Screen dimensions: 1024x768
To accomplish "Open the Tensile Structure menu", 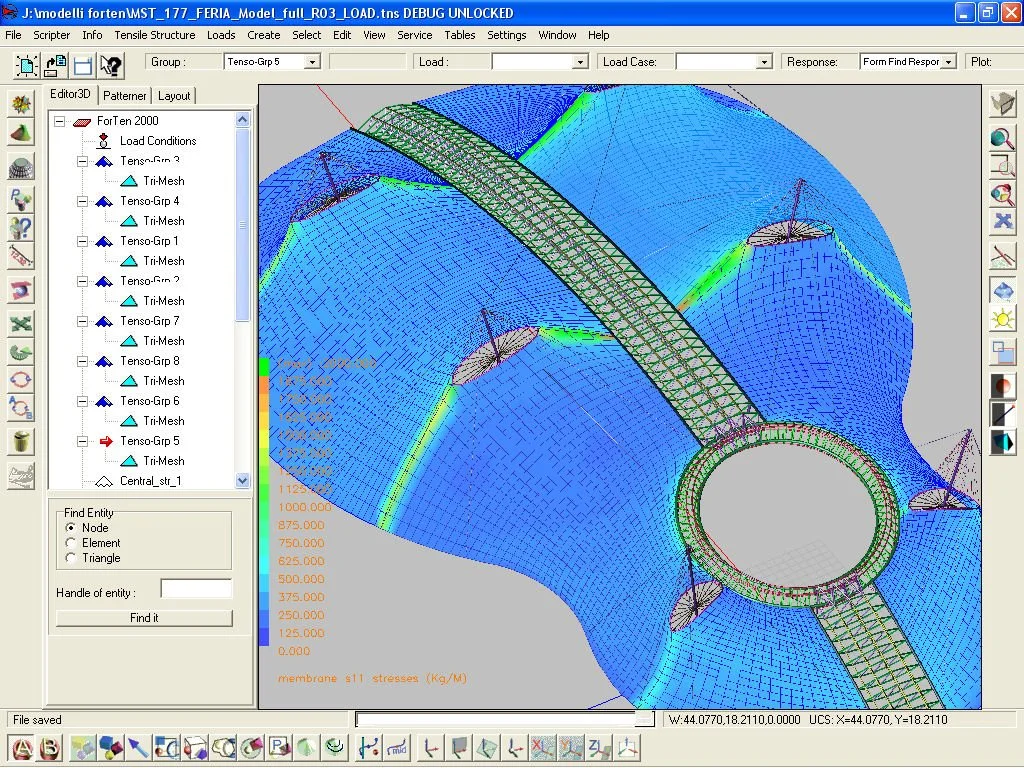I will click(x=155, y=35).
